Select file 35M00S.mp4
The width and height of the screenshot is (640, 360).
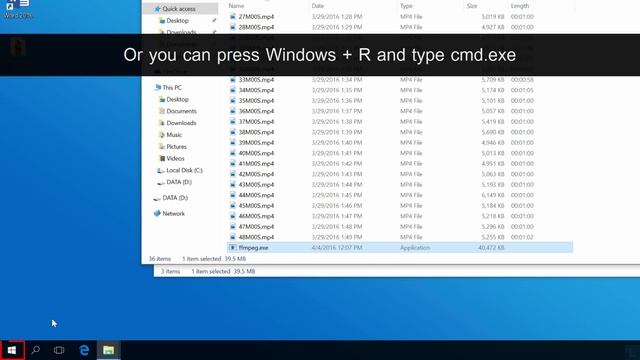click(x=256, y=101)
